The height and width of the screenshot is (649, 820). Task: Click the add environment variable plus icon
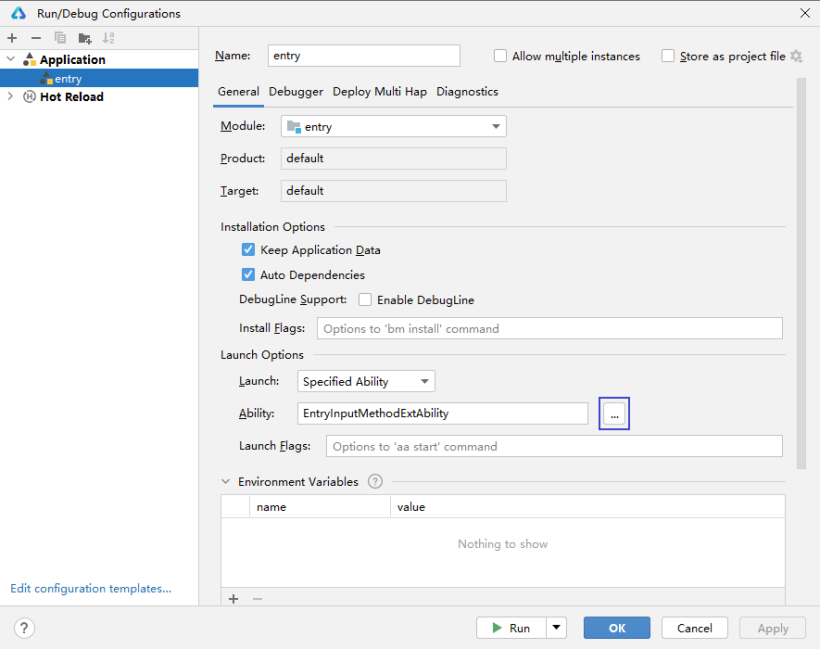click(x=234, y=599)
